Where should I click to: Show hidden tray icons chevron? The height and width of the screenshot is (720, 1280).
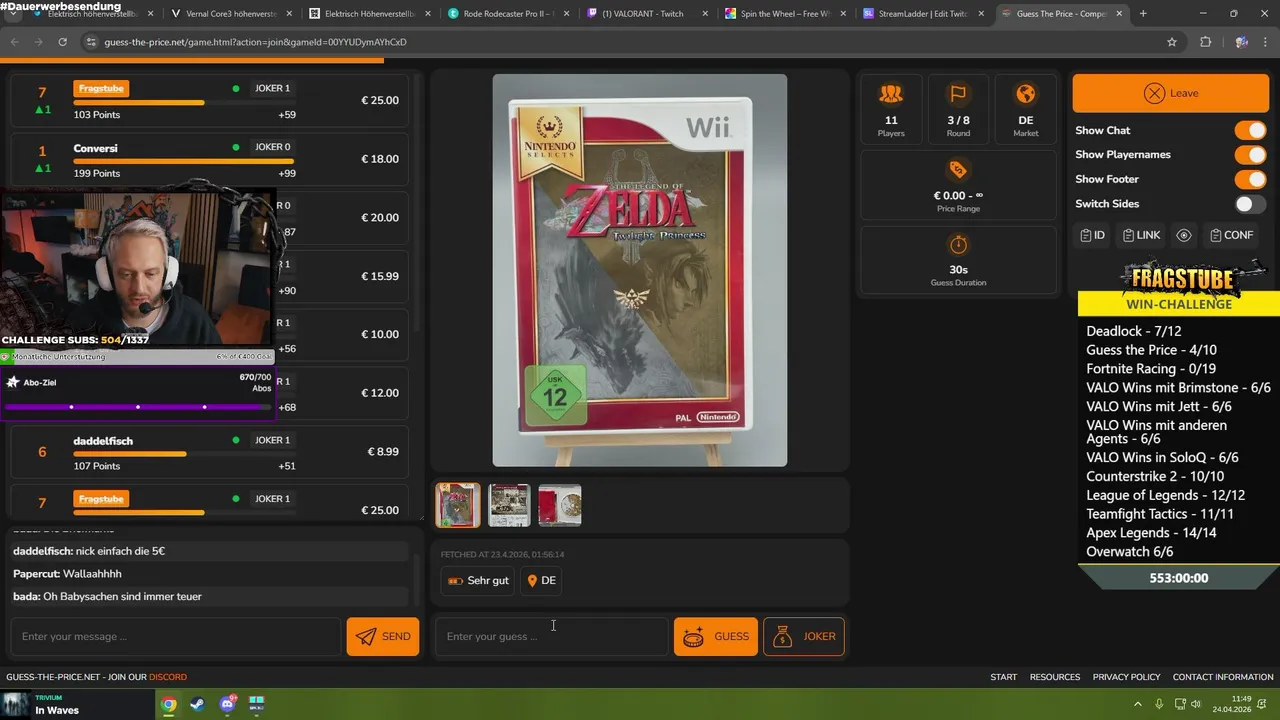pos(1137,704)
